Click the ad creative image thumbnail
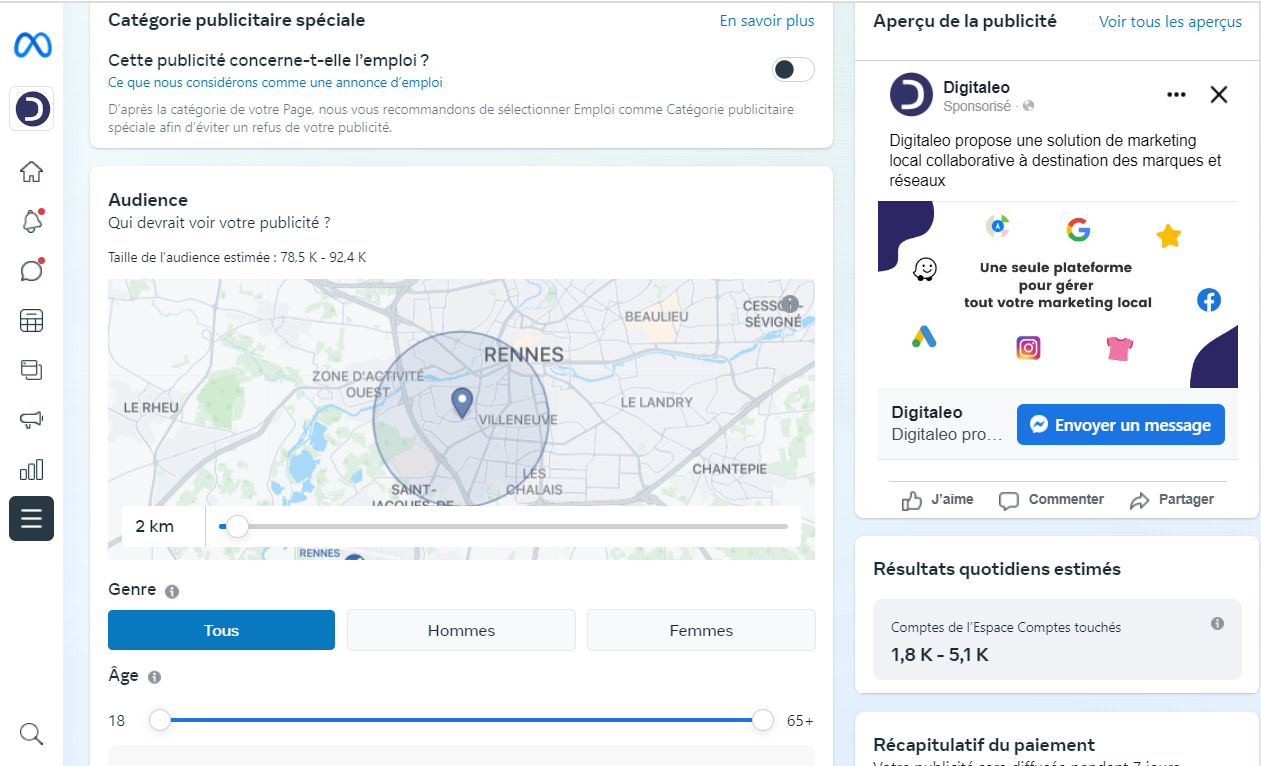The height and width of the screenshot is (766, 1261). coord(1058,295)
